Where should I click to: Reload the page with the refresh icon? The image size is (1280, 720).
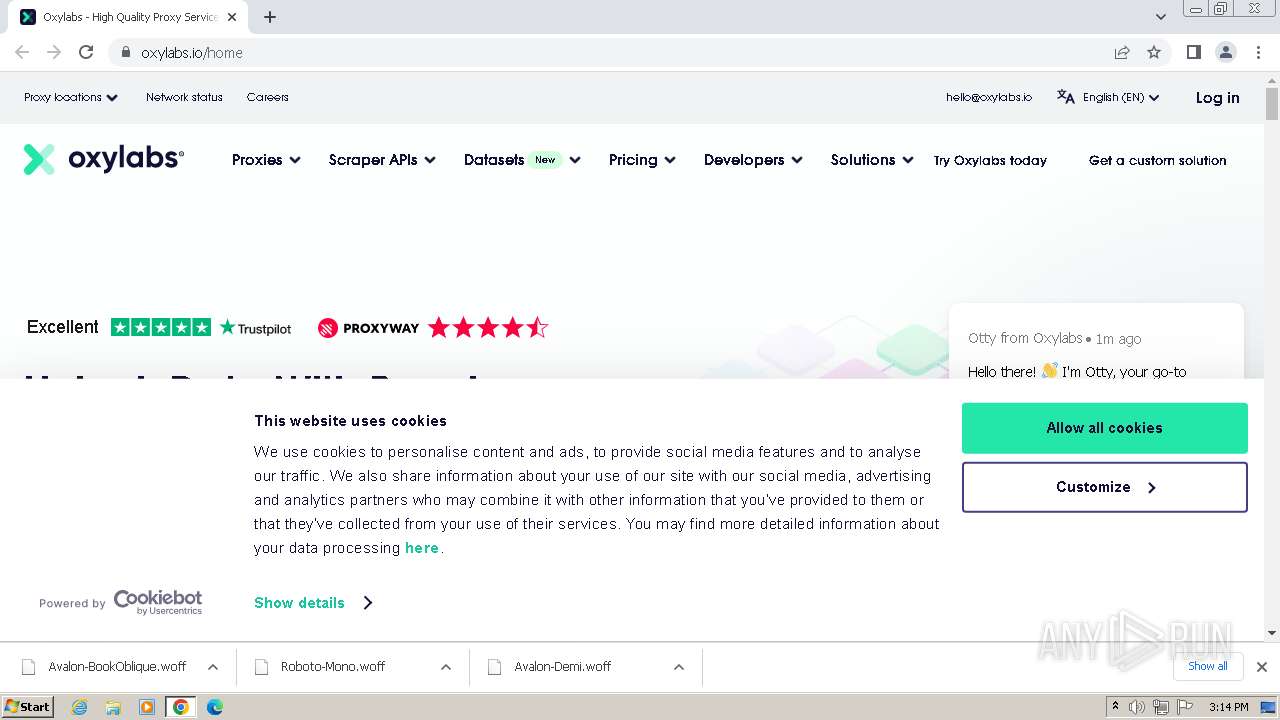[x=86, y=52]
